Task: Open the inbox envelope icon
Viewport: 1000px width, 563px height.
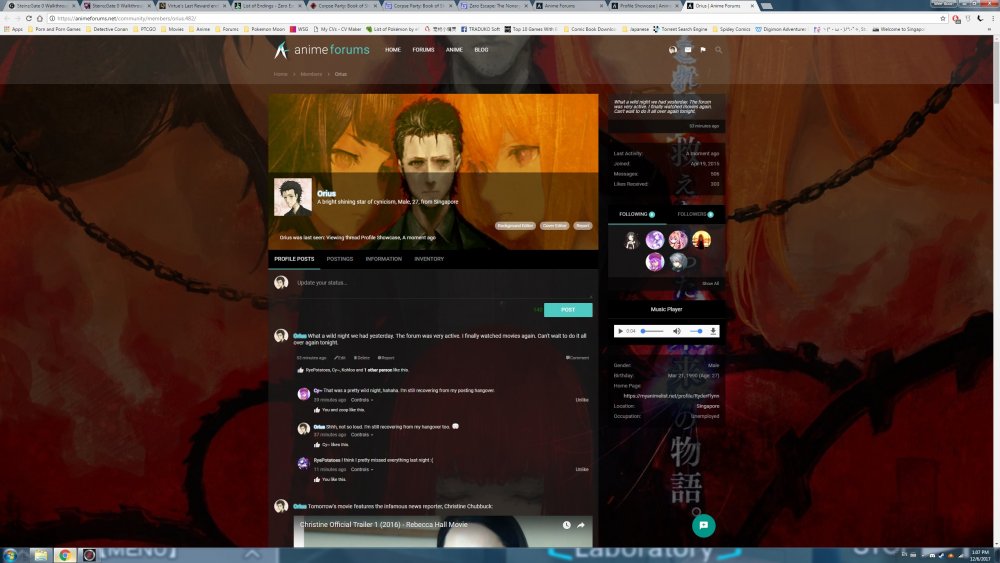Action: (x=688, y=50)
